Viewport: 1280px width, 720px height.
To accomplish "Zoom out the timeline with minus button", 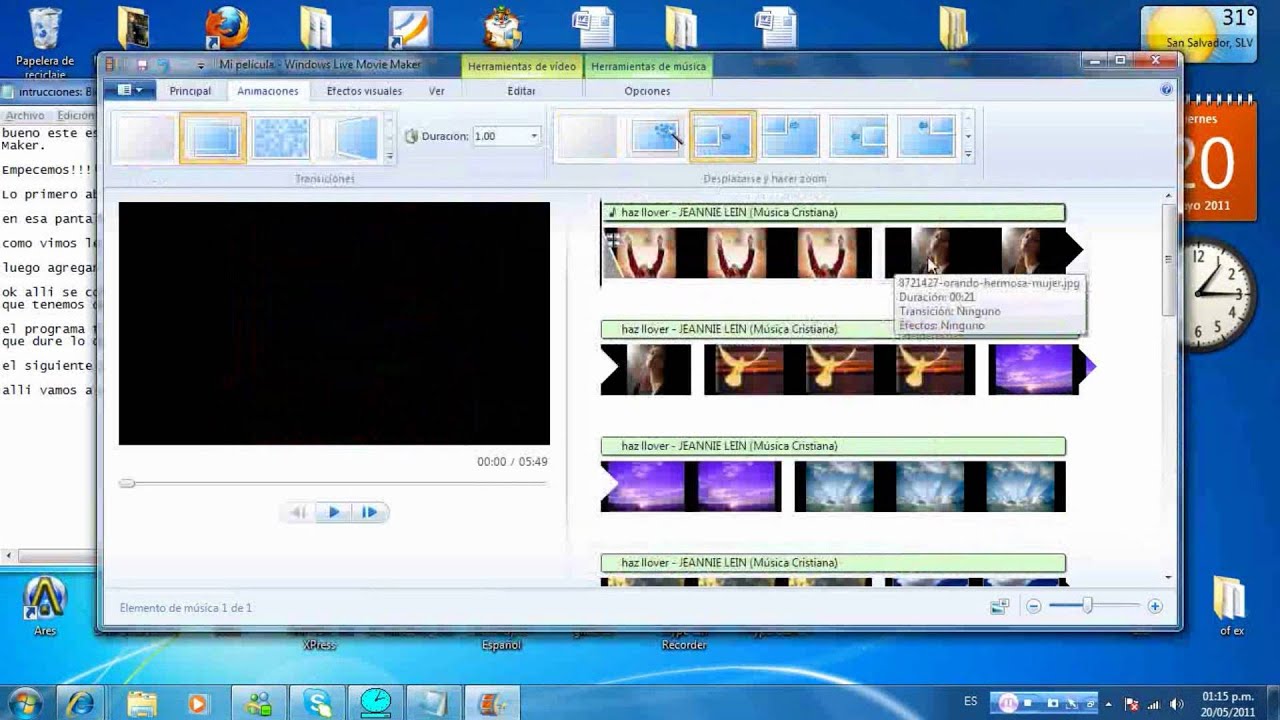I will [x=1033, y=607].
